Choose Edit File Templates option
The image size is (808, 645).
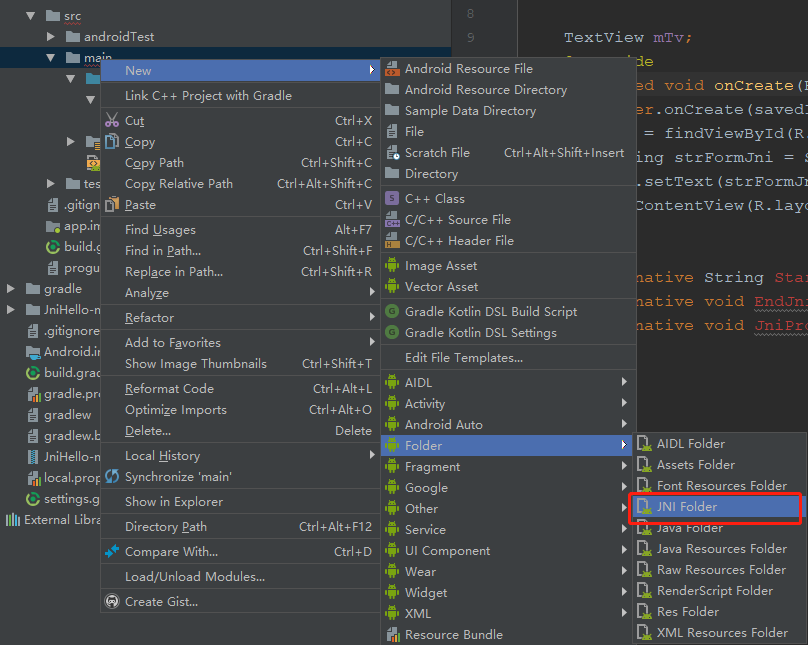464,358
